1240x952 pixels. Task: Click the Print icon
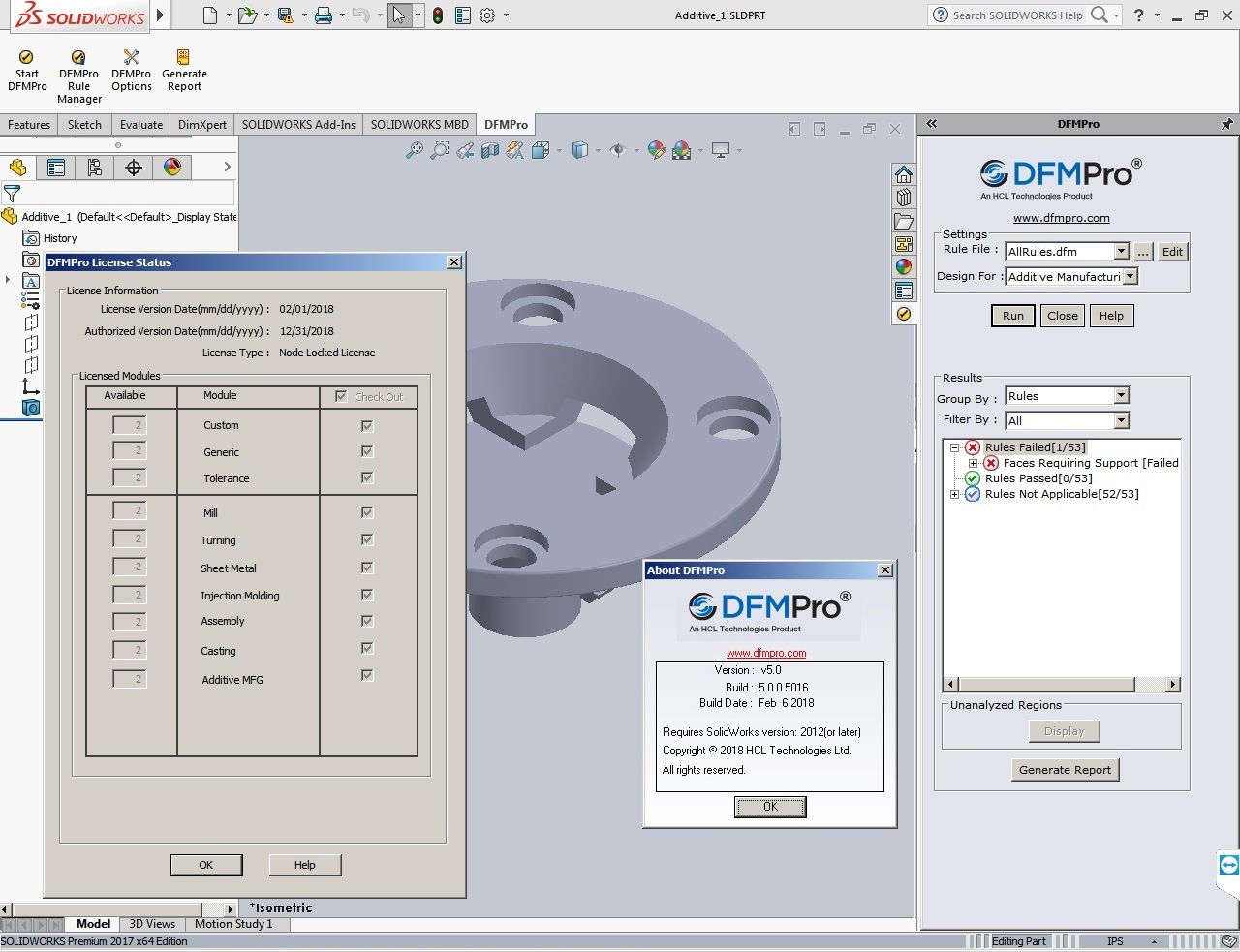point(324,15)
